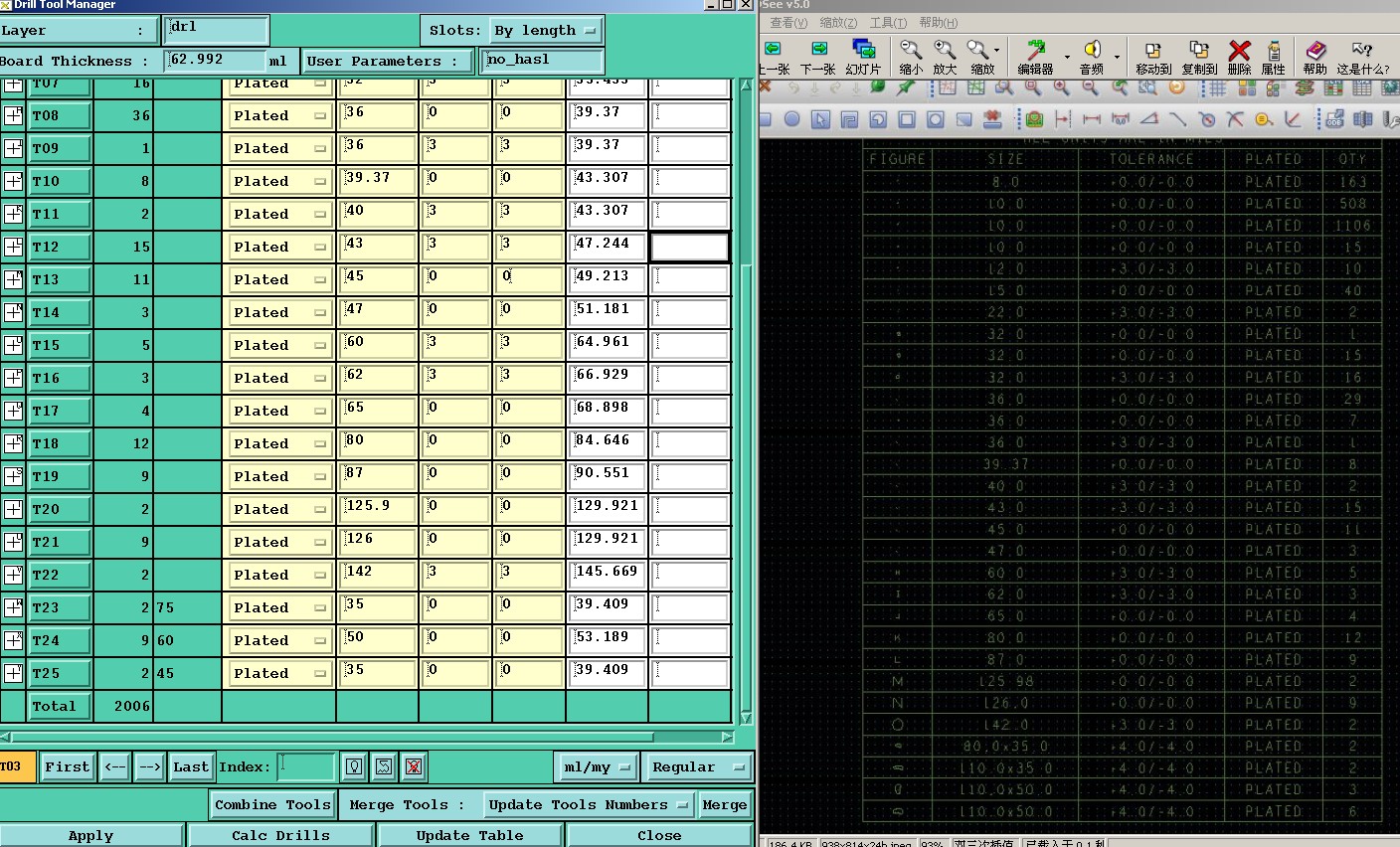
Task: Click the copy to (复制到) icon
Action: 1199,50
